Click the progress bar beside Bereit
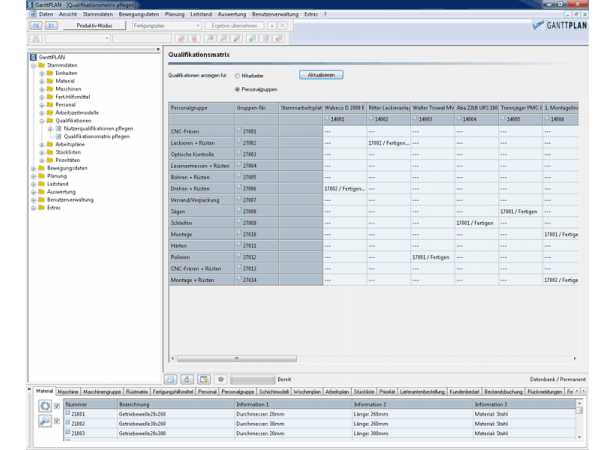 coord(252,379)
